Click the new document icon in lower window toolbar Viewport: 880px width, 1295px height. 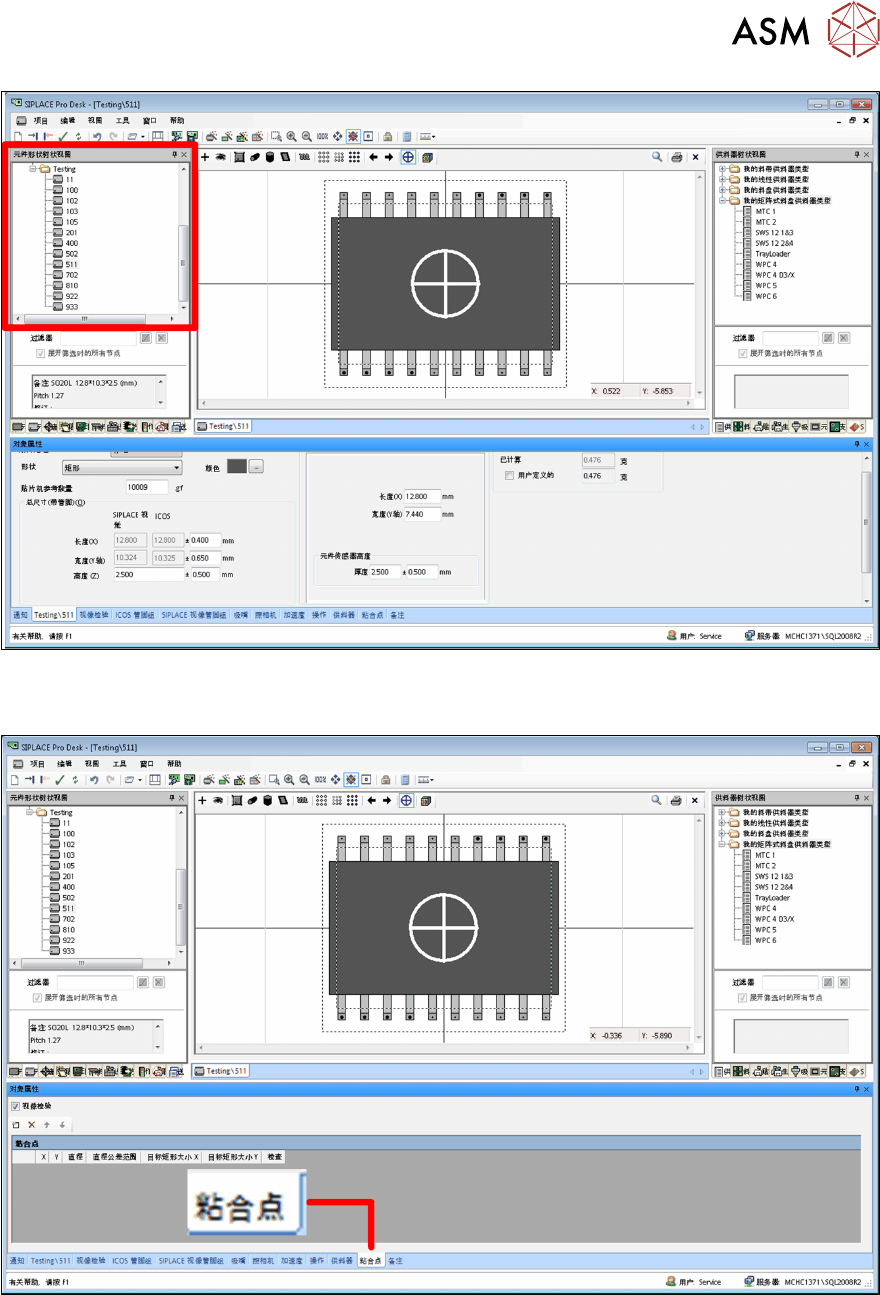coord(17,778)
